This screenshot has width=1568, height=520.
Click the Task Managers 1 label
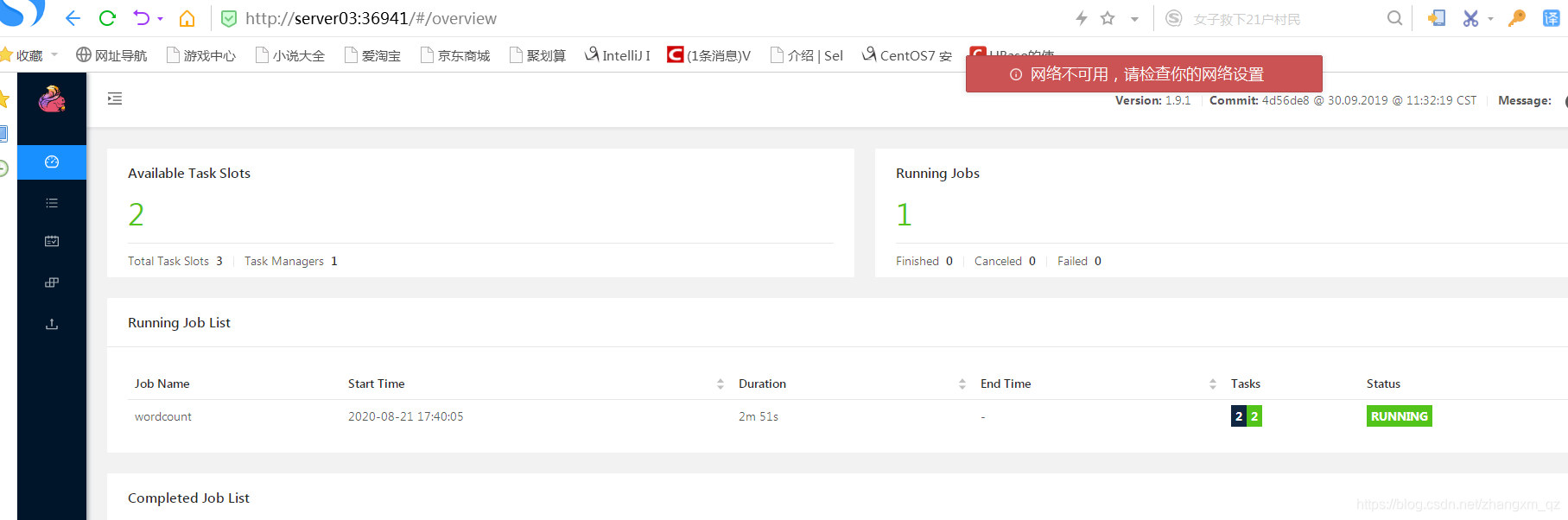pyautogui.click(x=290, y=261)
